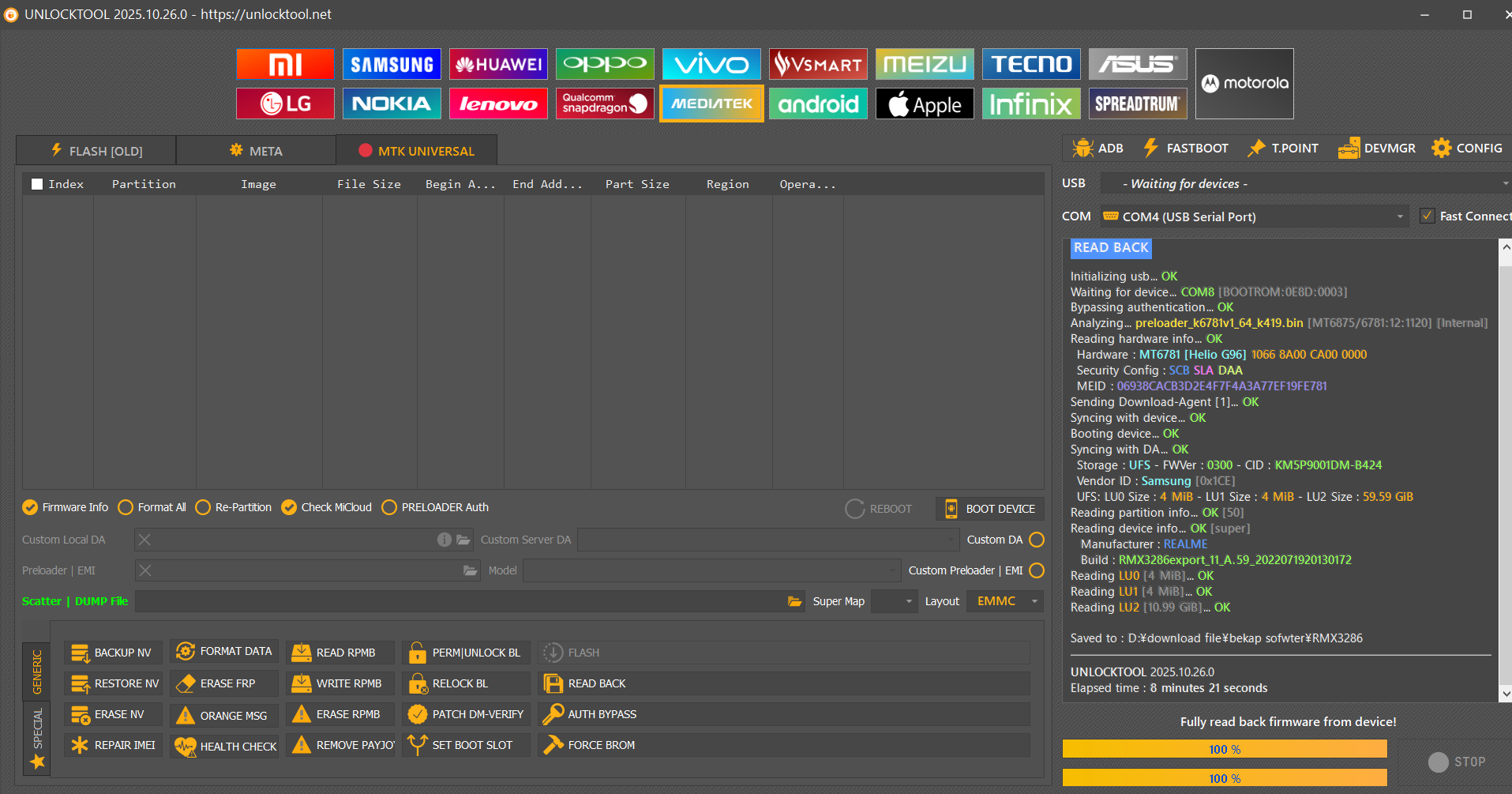
Task: Disable the Check MiCloud option
Action: pos(289,507)
